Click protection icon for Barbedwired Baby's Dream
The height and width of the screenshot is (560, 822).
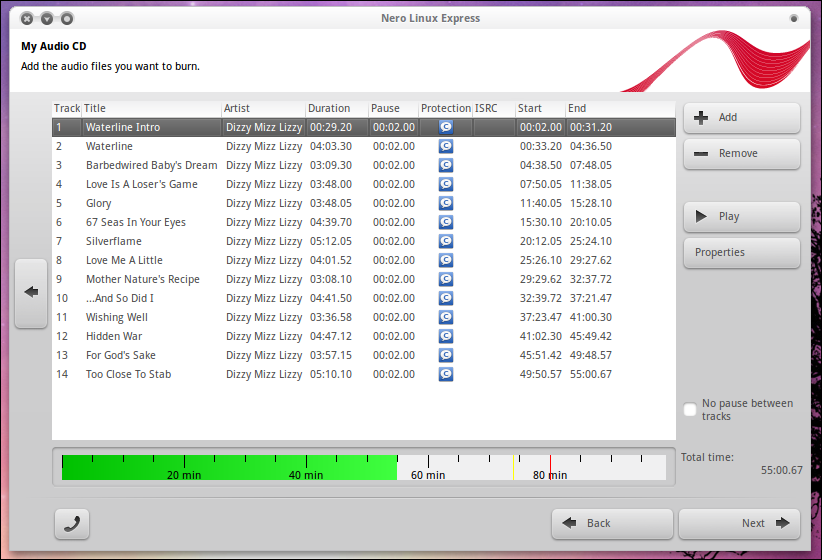pos(446,165)
